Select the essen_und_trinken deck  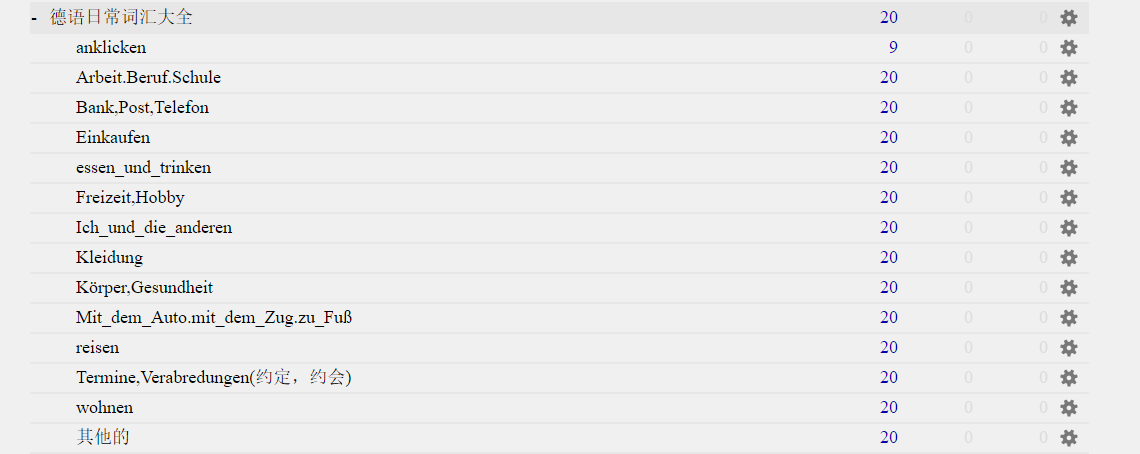(143, 167)
